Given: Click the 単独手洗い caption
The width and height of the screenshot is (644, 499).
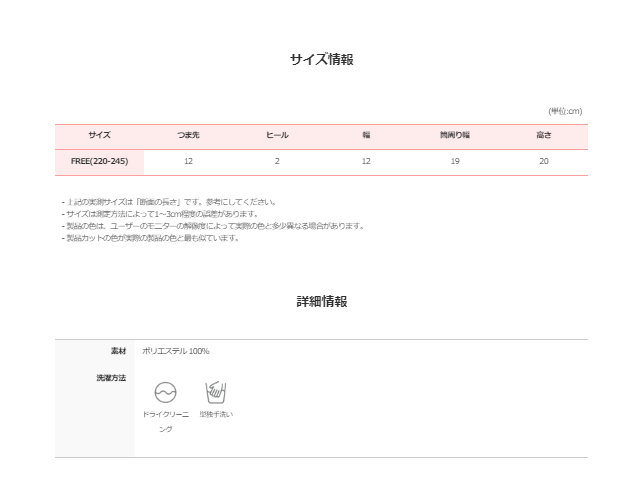Looking at the screenshot, I should (216, 415).
